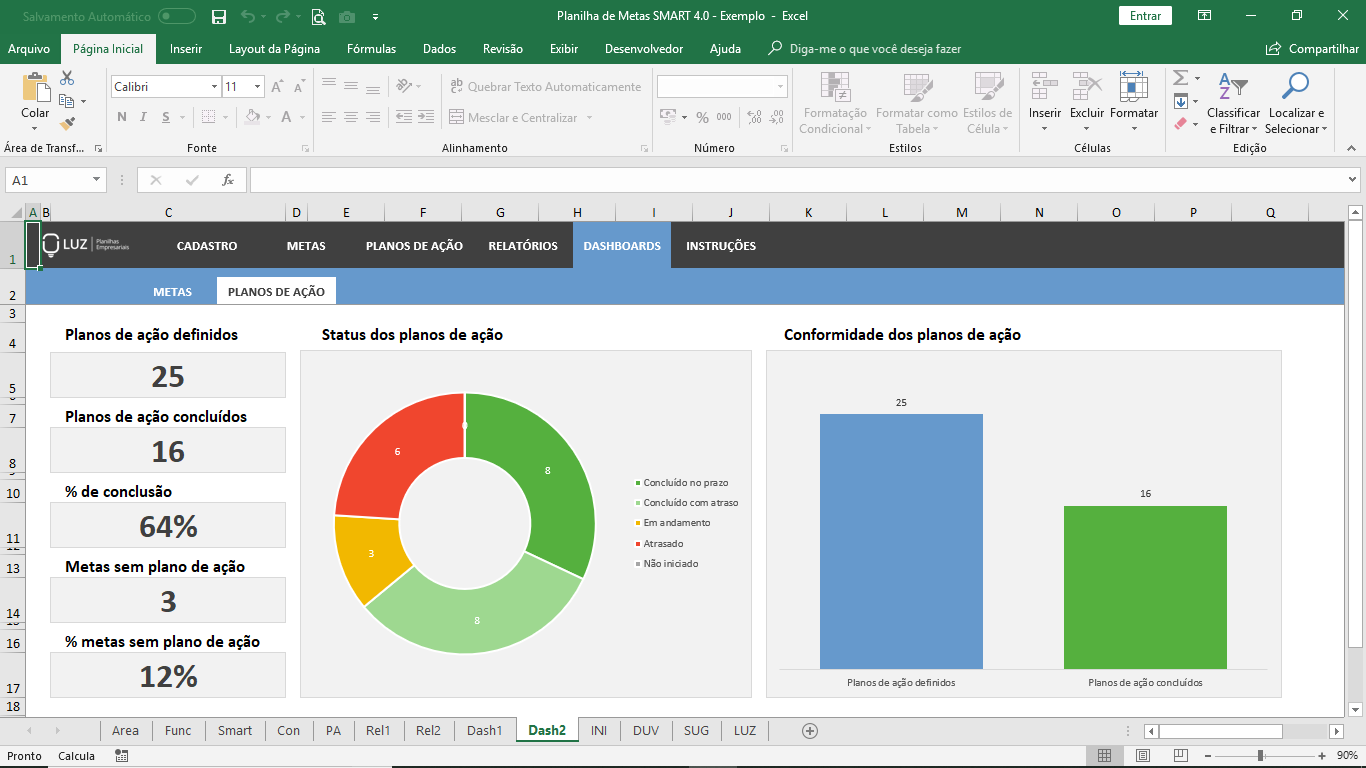Click the Classificar e Filtrar icon
The width and height of the screenshot is (1366, 768).
(1233, 88)
